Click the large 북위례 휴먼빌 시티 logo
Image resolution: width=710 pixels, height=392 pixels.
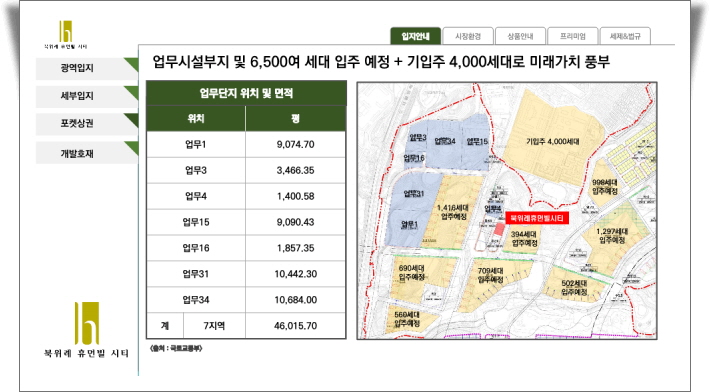coord(86,330)
